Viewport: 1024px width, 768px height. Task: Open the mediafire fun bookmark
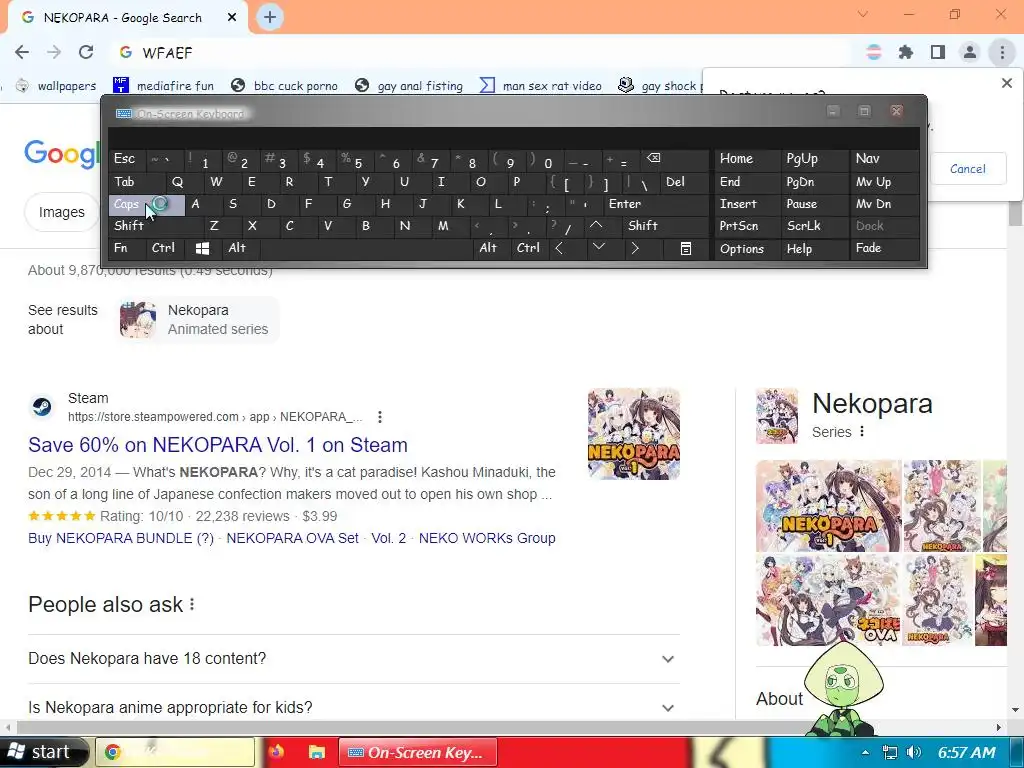(163, 86)
